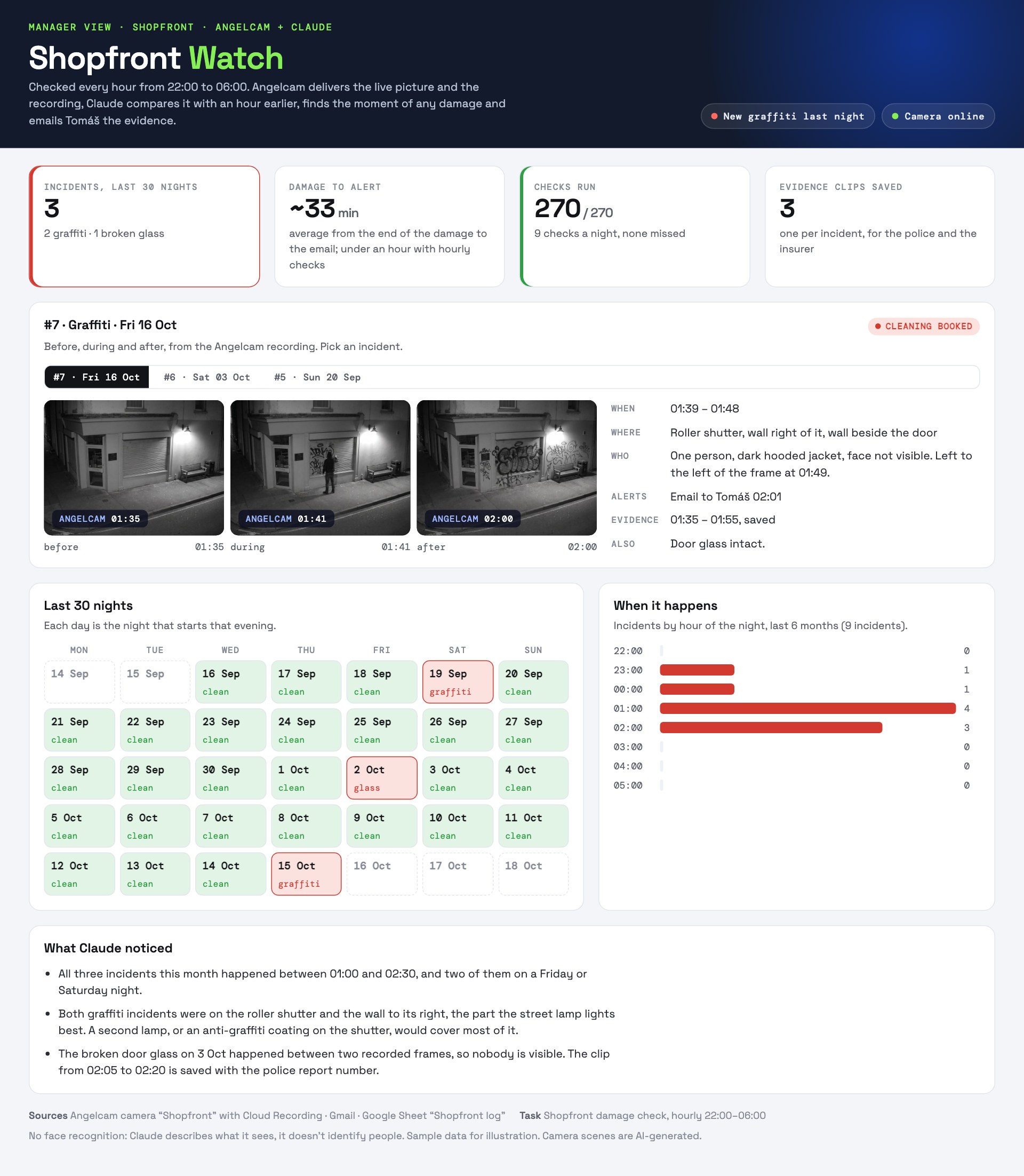Open the Incidents last 30 nights card
The height and width of the screenshot is (1176, 1024).
click(145, 226)
